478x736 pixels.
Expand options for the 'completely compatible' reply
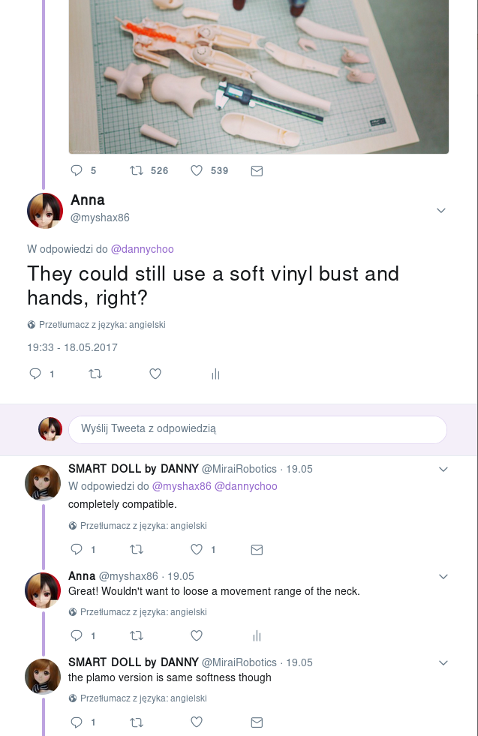tap(443, 469)
